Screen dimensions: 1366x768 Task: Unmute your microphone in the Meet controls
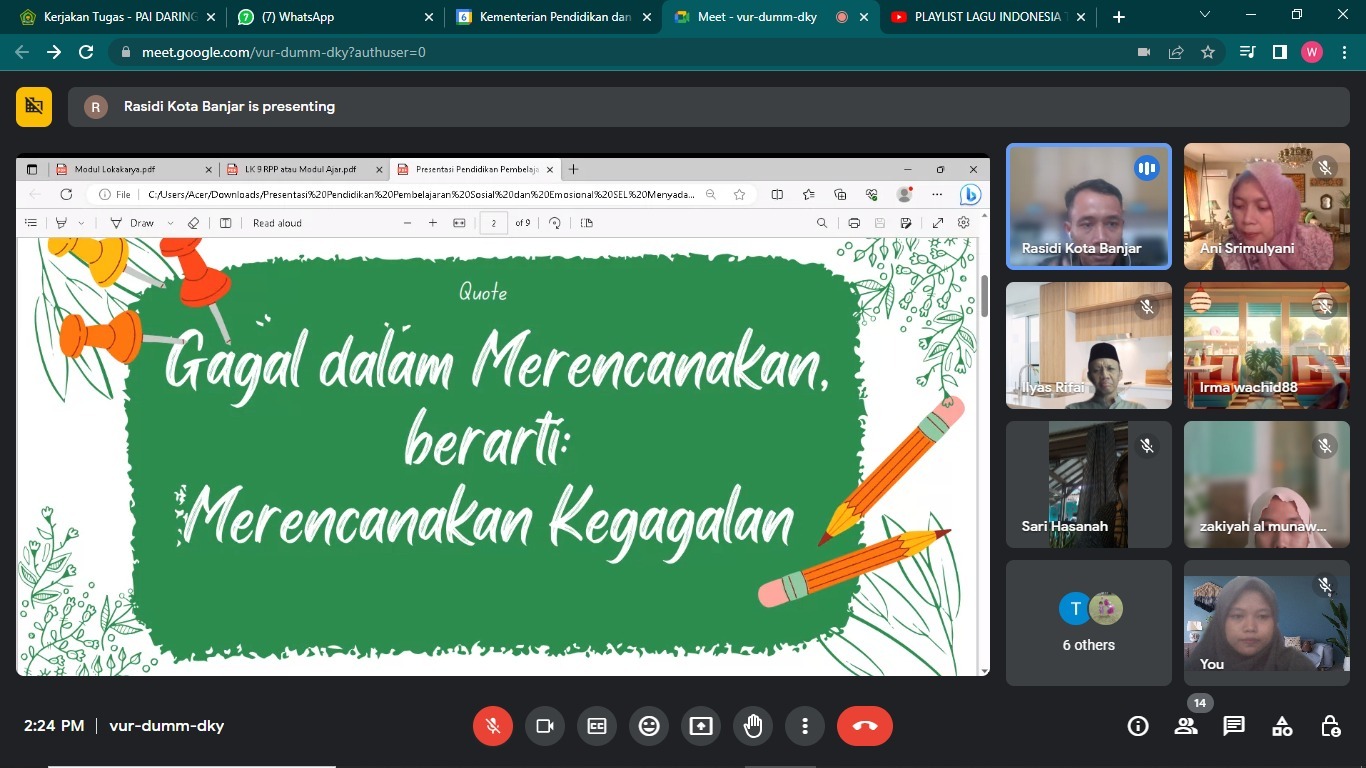(493, 726)
